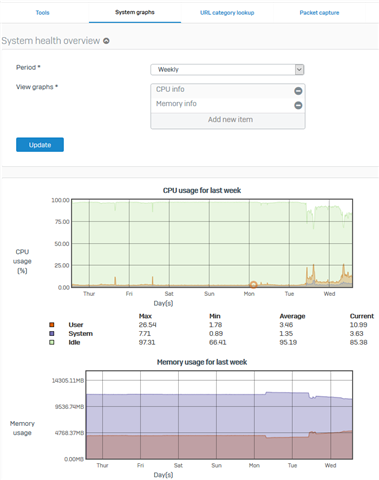Click the Update button
Viewport: 379px width, 480px height.
[40, 145]
